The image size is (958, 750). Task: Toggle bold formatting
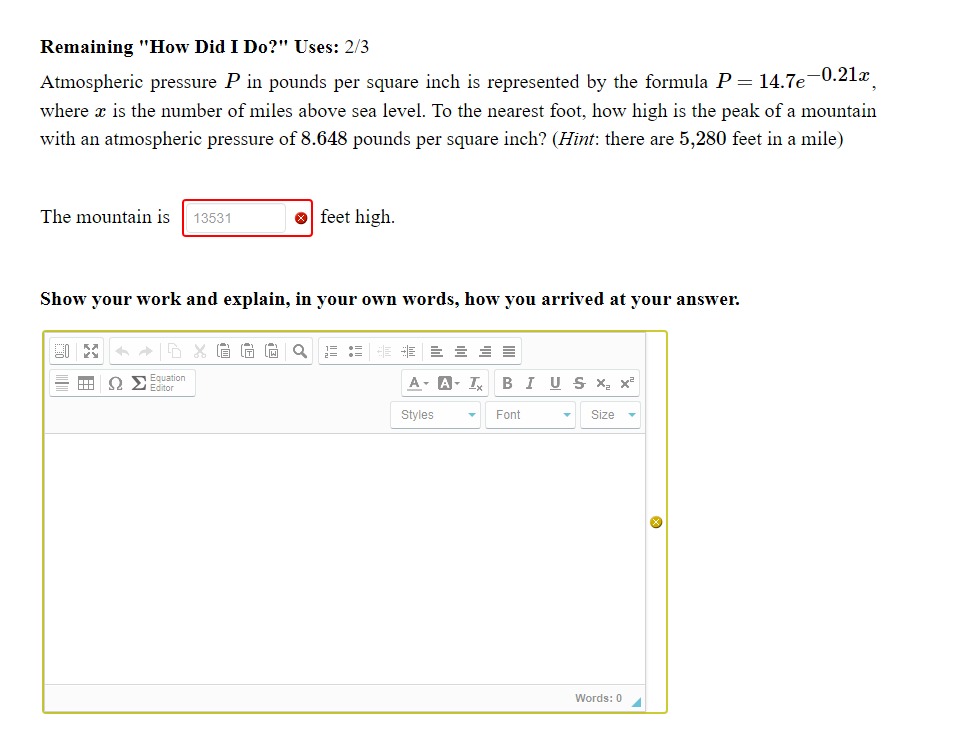click(507, 383)
